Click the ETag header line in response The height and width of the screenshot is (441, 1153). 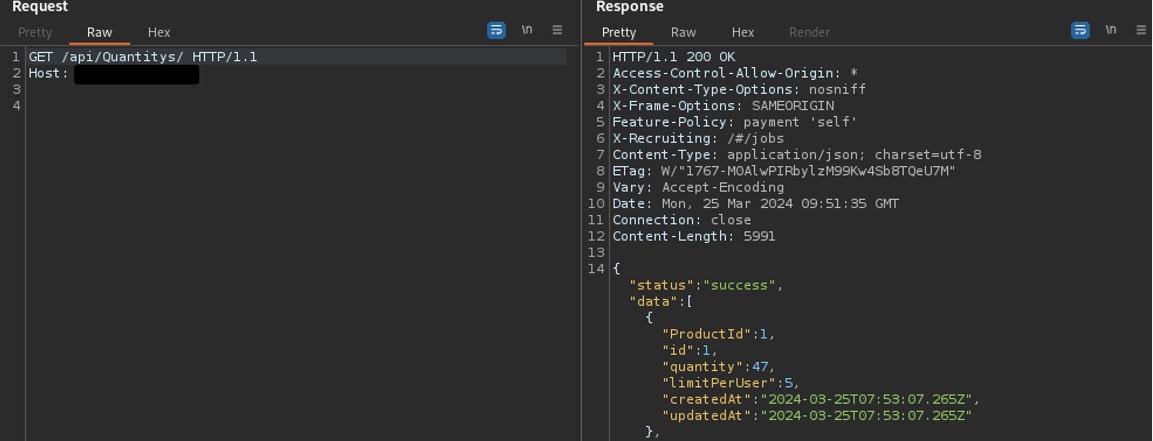click(x=783, y=171)
